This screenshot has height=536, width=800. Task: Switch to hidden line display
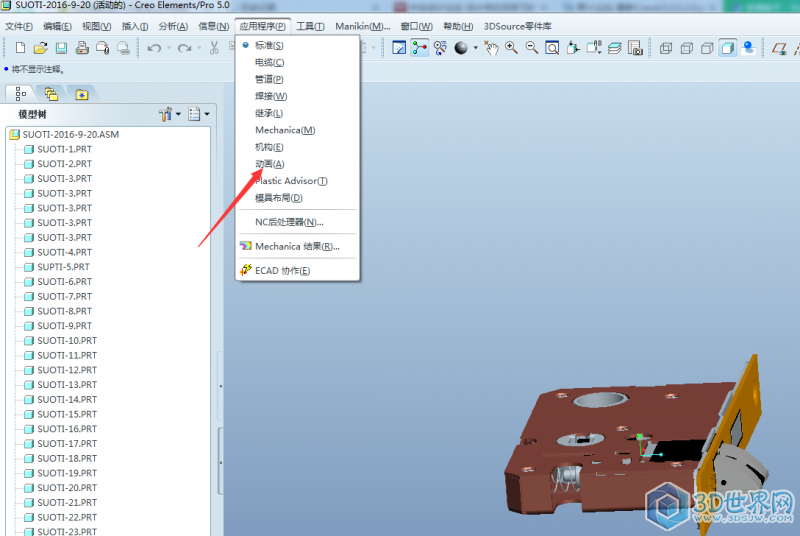(x=687, y=48)
